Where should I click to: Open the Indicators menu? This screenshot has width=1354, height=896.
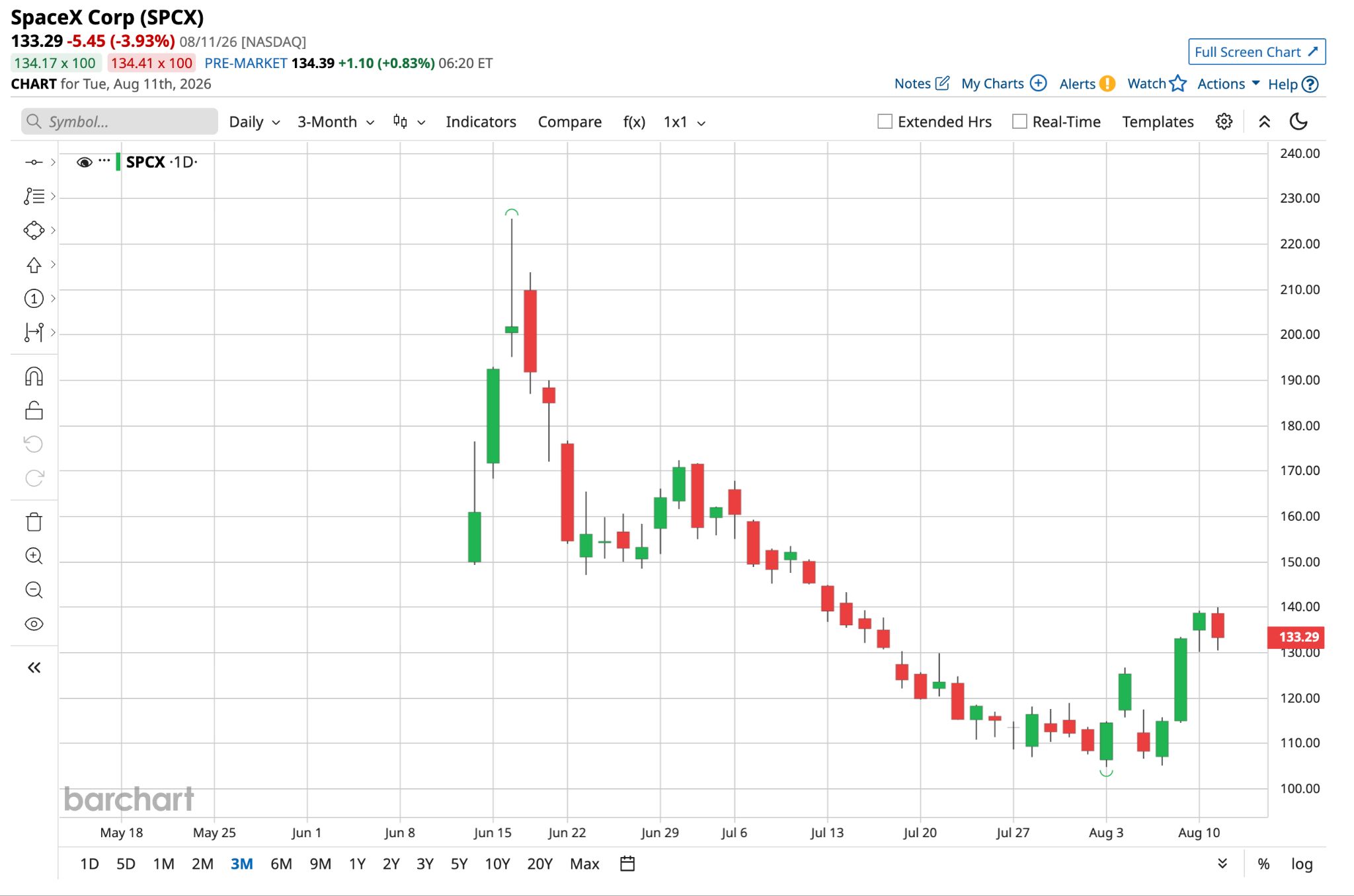pos(481,122)
